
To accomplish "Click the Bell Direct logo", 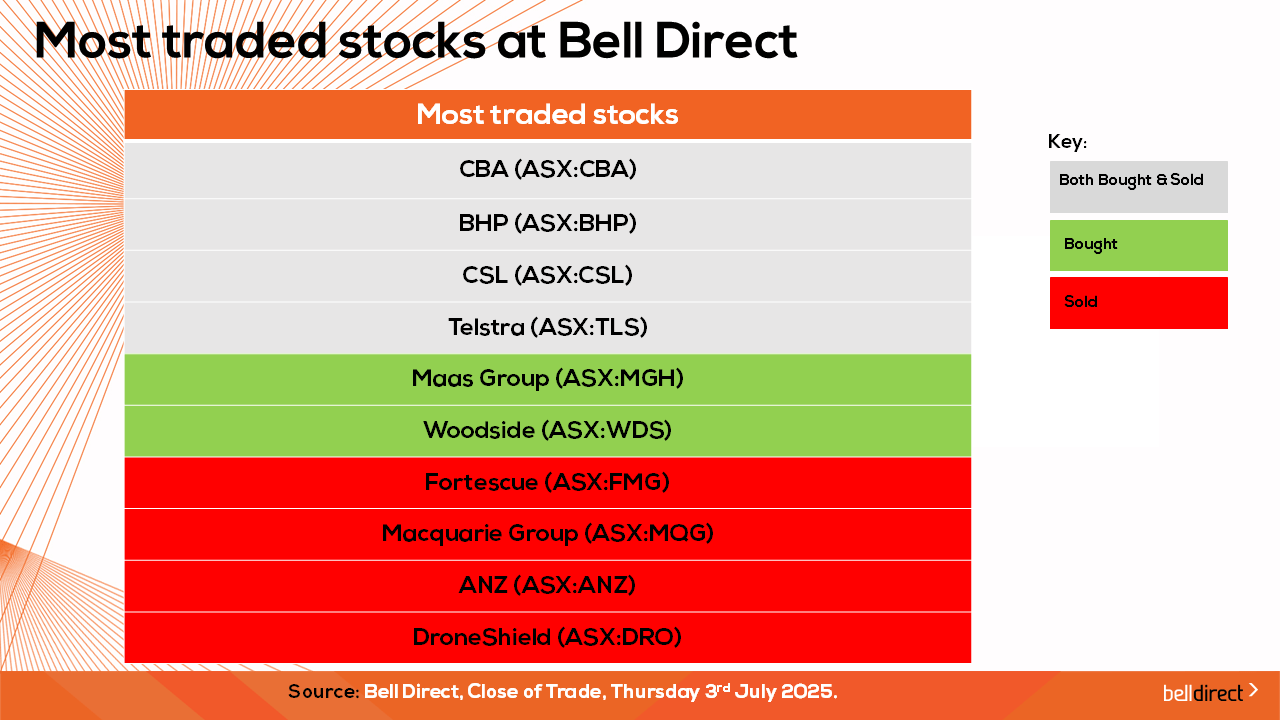I will [x=1203, y=692].
